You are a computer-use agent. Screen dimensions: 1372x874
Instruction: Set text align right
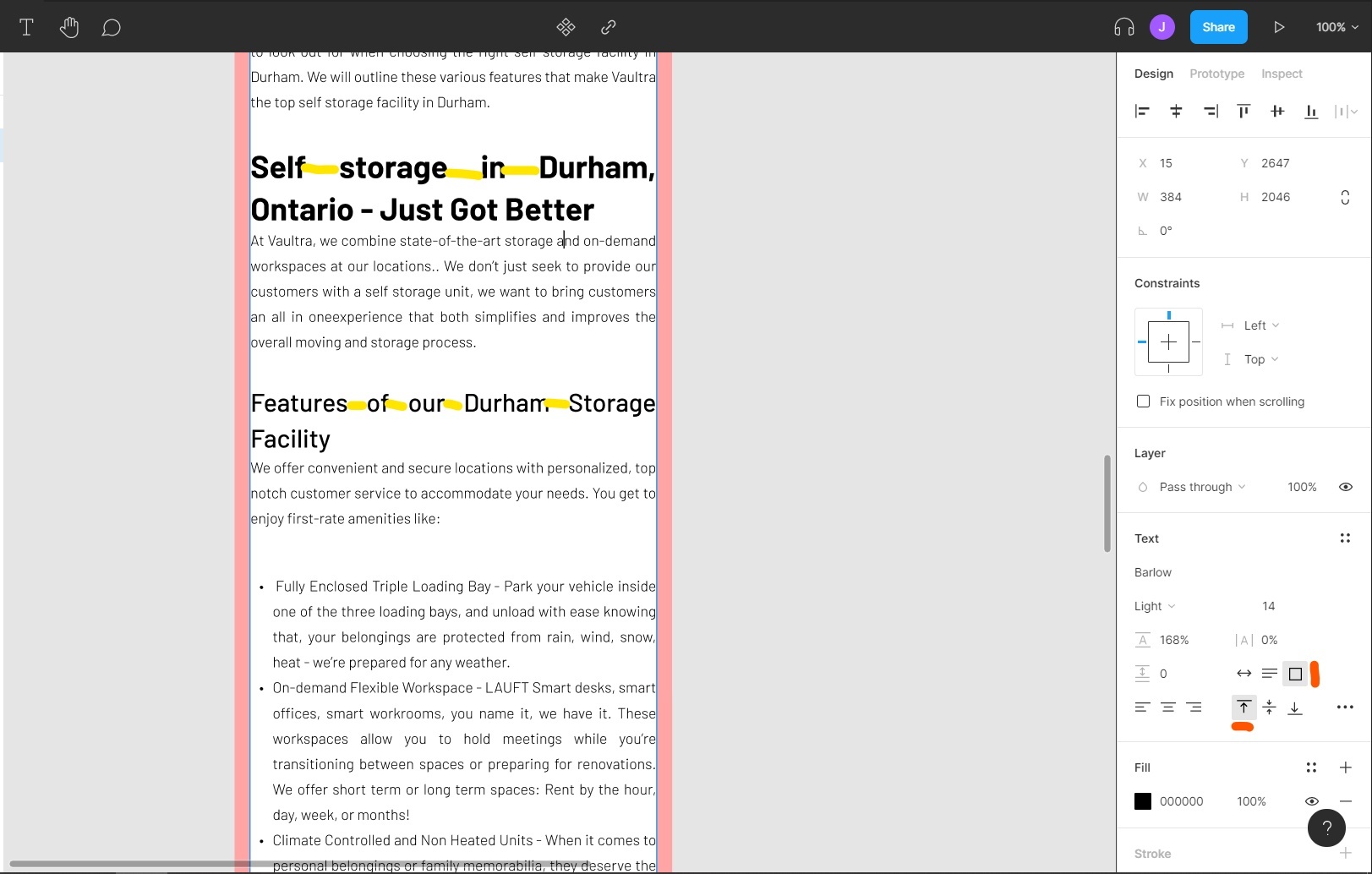click(1194, 707)
